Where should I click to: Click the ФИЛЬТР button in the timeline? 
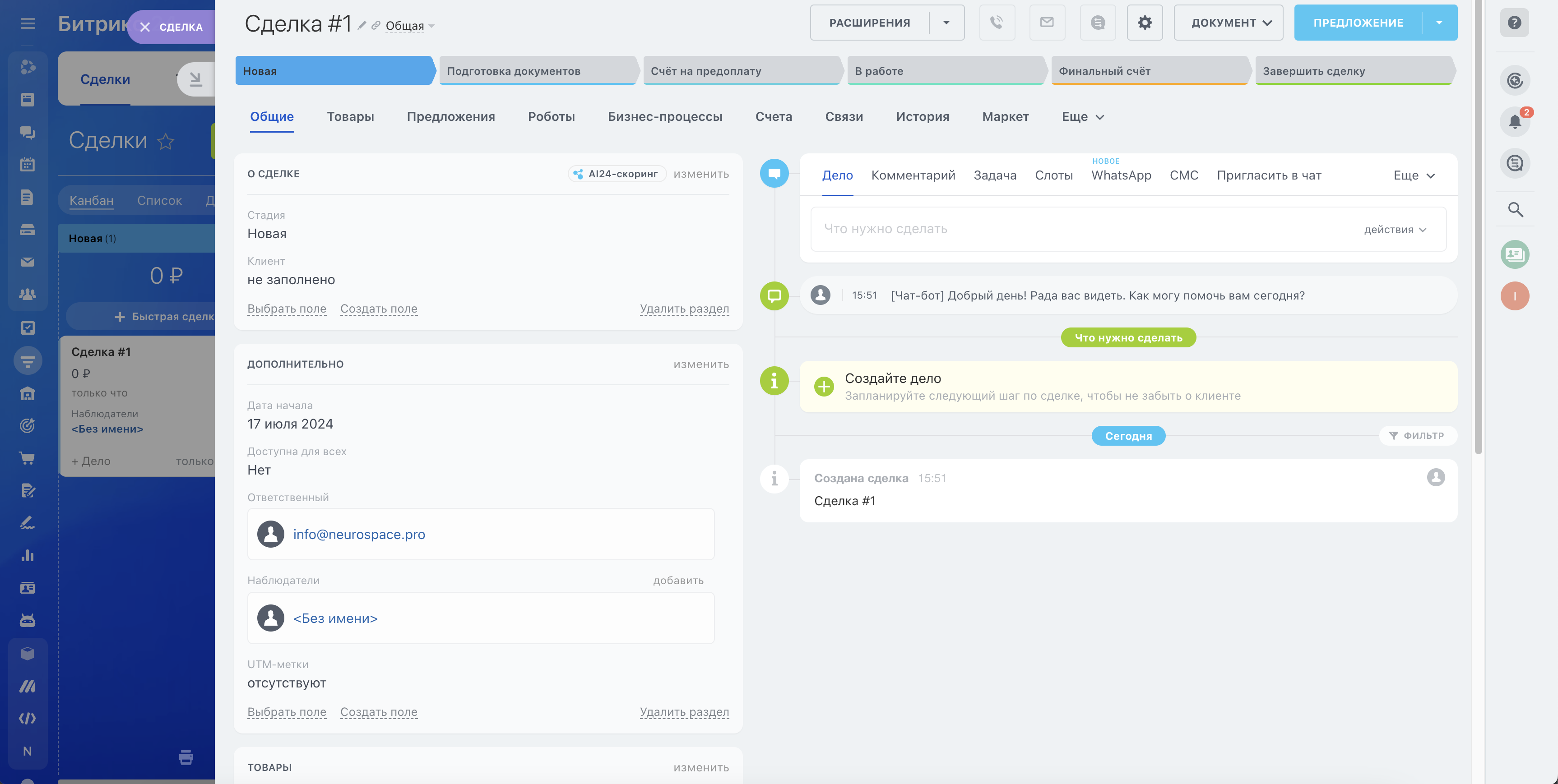(x=1417, y=436)
